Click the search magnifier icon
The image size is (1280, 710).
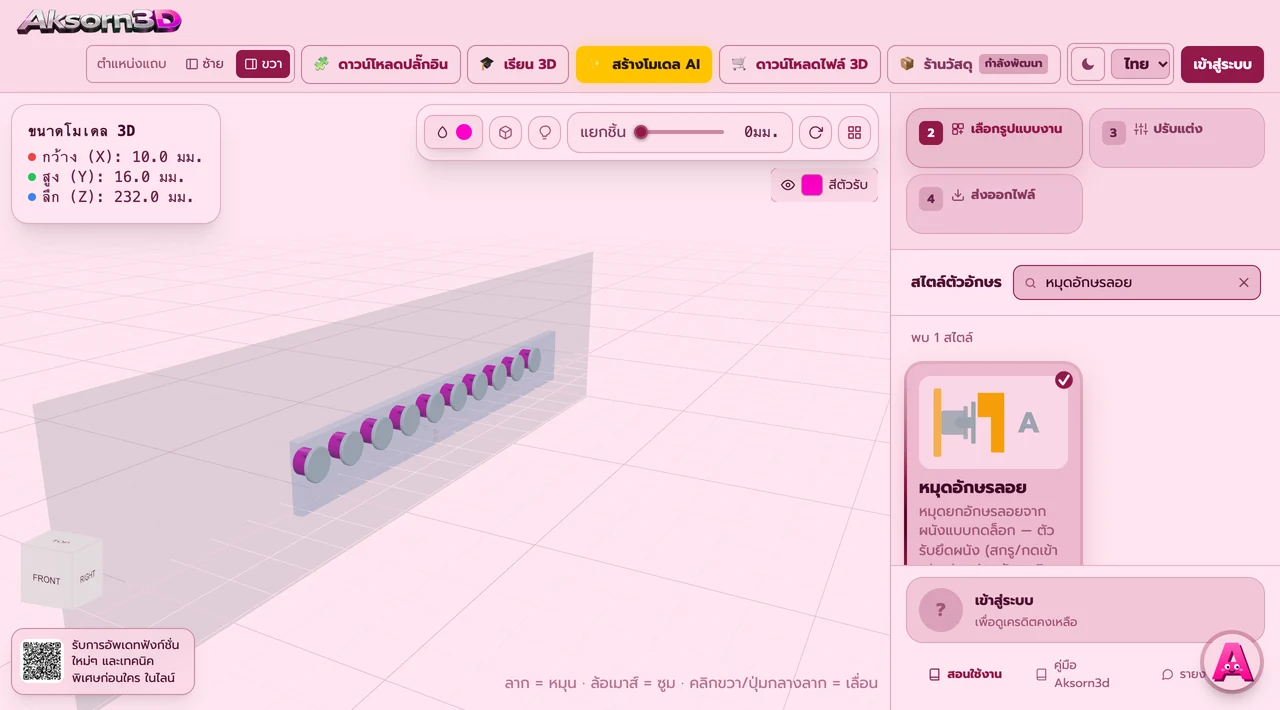point(1031,283)
